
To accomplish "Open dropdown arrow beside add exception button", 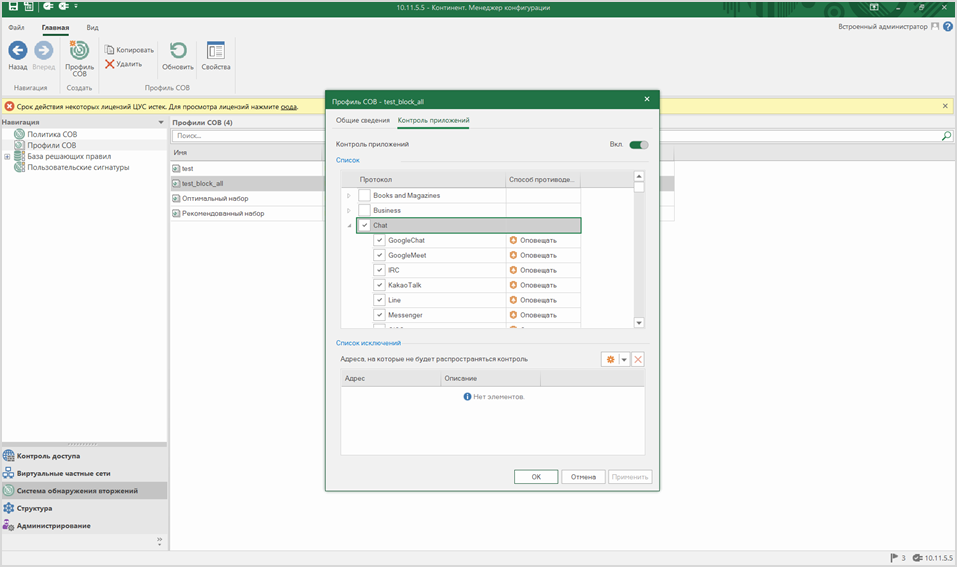I will tap(624, 359).
